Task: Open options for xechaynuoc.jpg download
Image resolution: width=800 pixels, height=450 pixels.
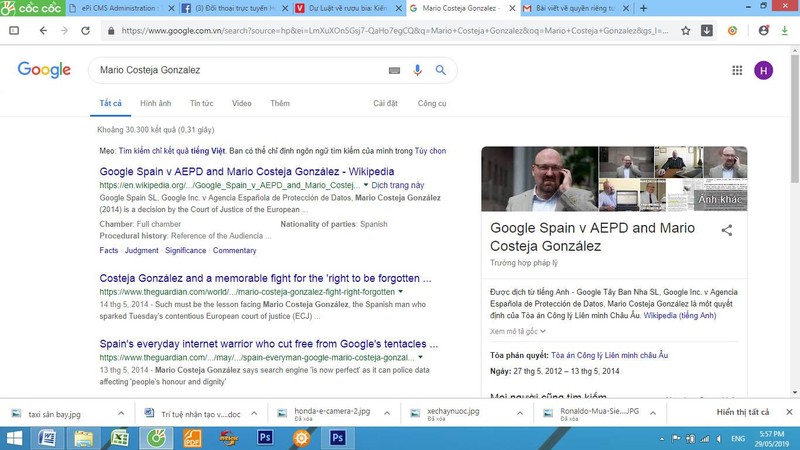Action: coord(520,413)
